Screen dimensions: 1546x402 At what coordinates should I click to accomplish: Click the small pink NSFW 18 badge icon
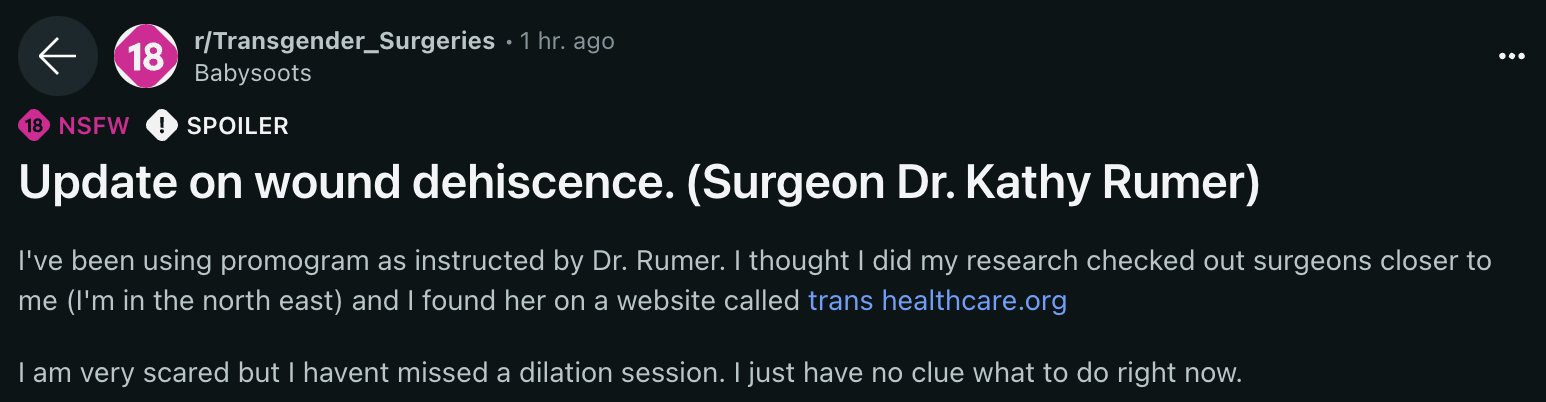[x=33, y=126]
